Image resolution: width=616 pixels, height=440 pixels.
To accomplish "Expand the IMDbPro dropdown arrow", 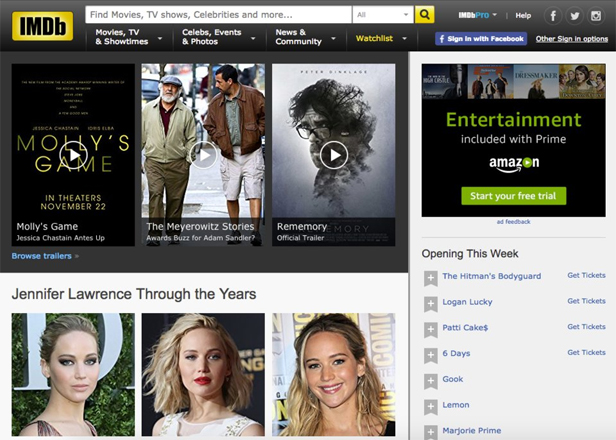I will [x=495, y=15].
